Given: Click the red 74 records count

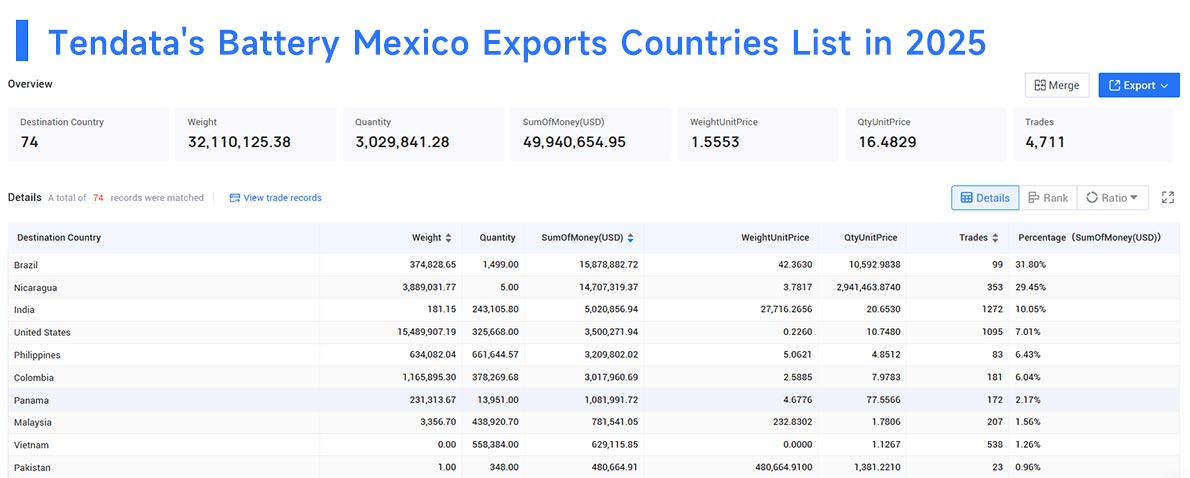Looking at the screenshot, I should 98,197.
